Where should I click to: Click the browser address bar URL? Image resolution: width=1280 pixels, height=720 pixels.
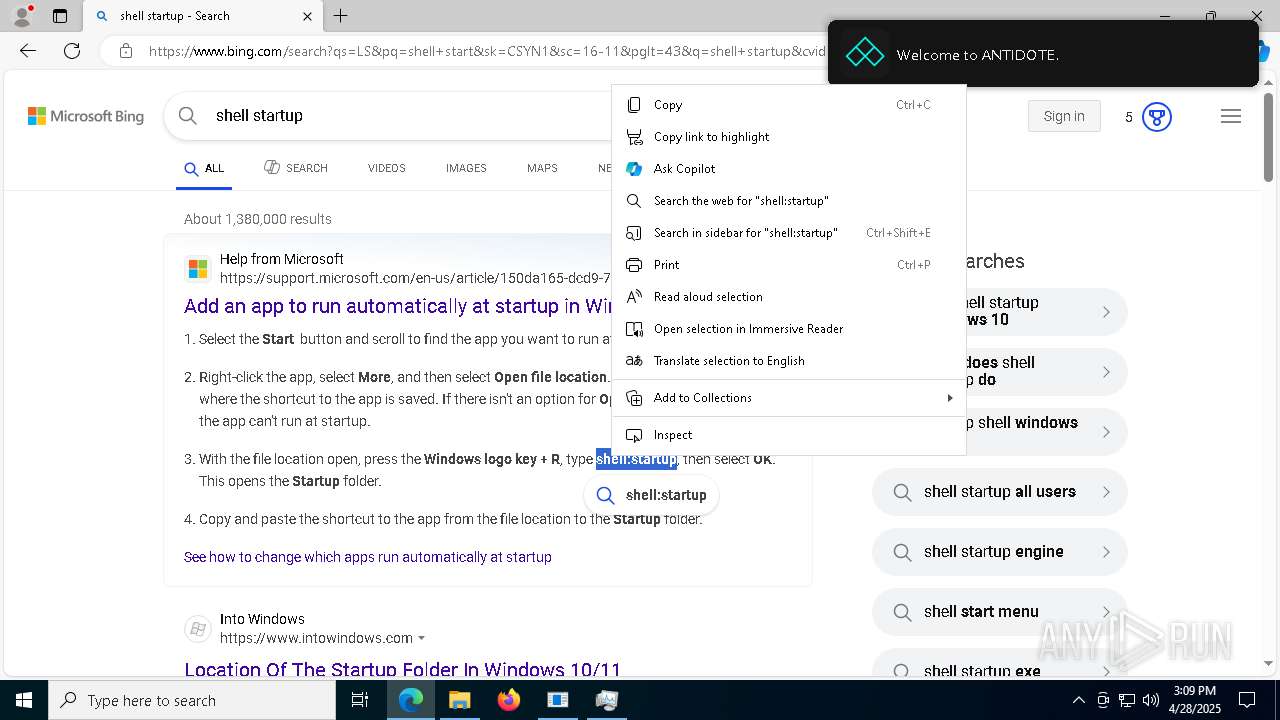(x=487, y=51)
